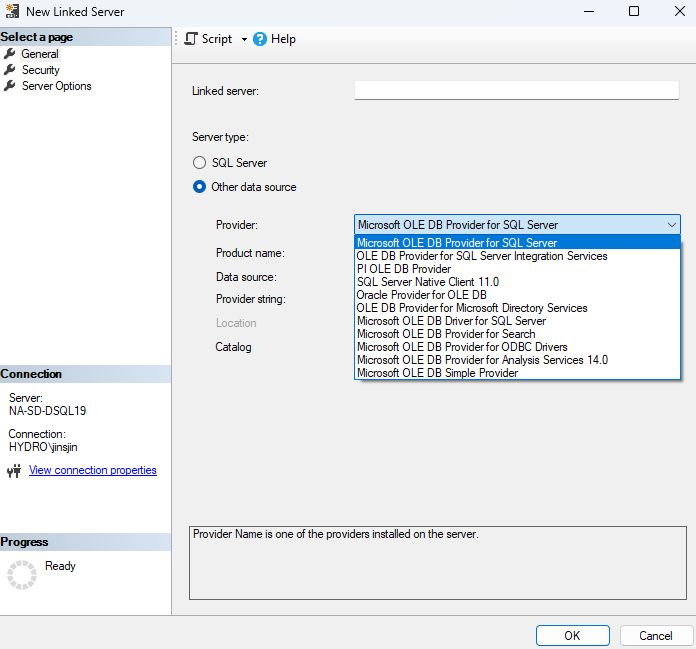Click the Ready progress spinner
The height and width of the screenshot is (649, 696).
[22, 575]
